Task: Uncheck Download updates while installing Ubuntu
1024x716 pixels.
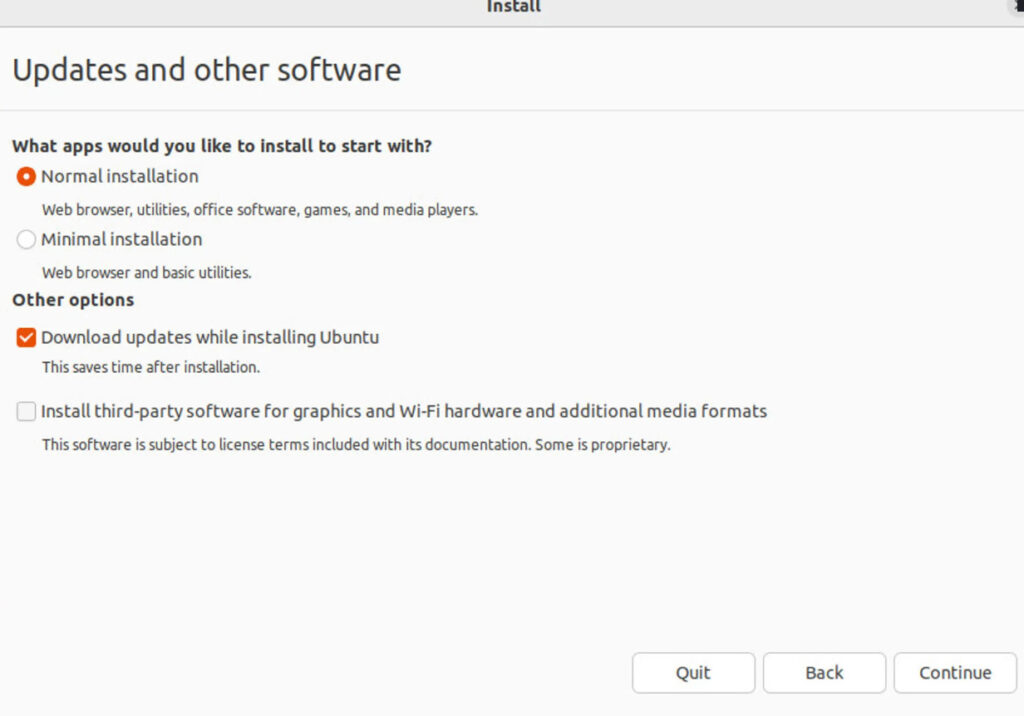Action: click(26, 338)
